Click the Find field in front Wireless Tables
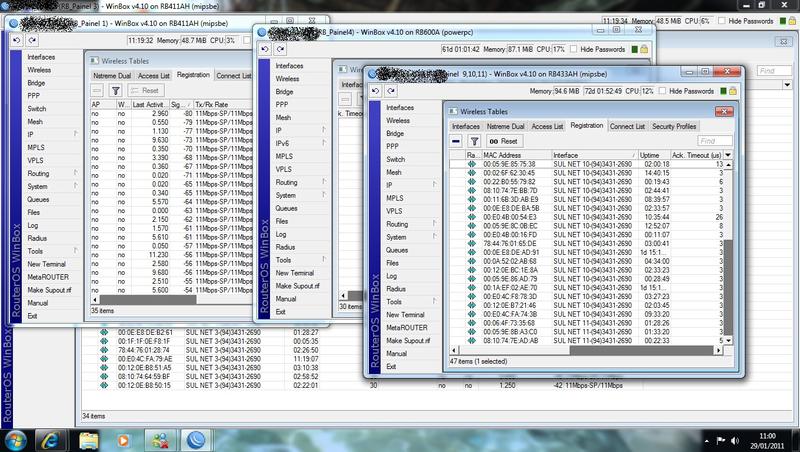The width and height of the screenshot is (800, 452). click(714, 141)
